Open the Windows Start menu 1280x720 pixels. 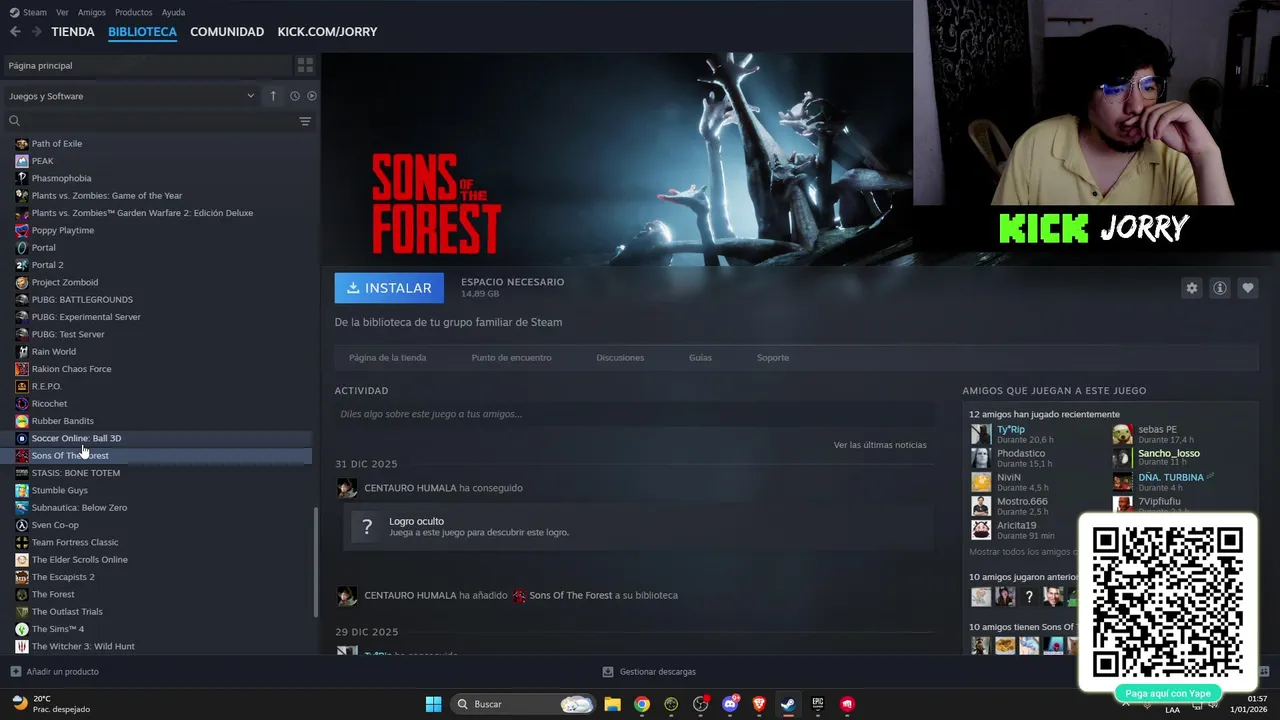(x=433, y=704)
